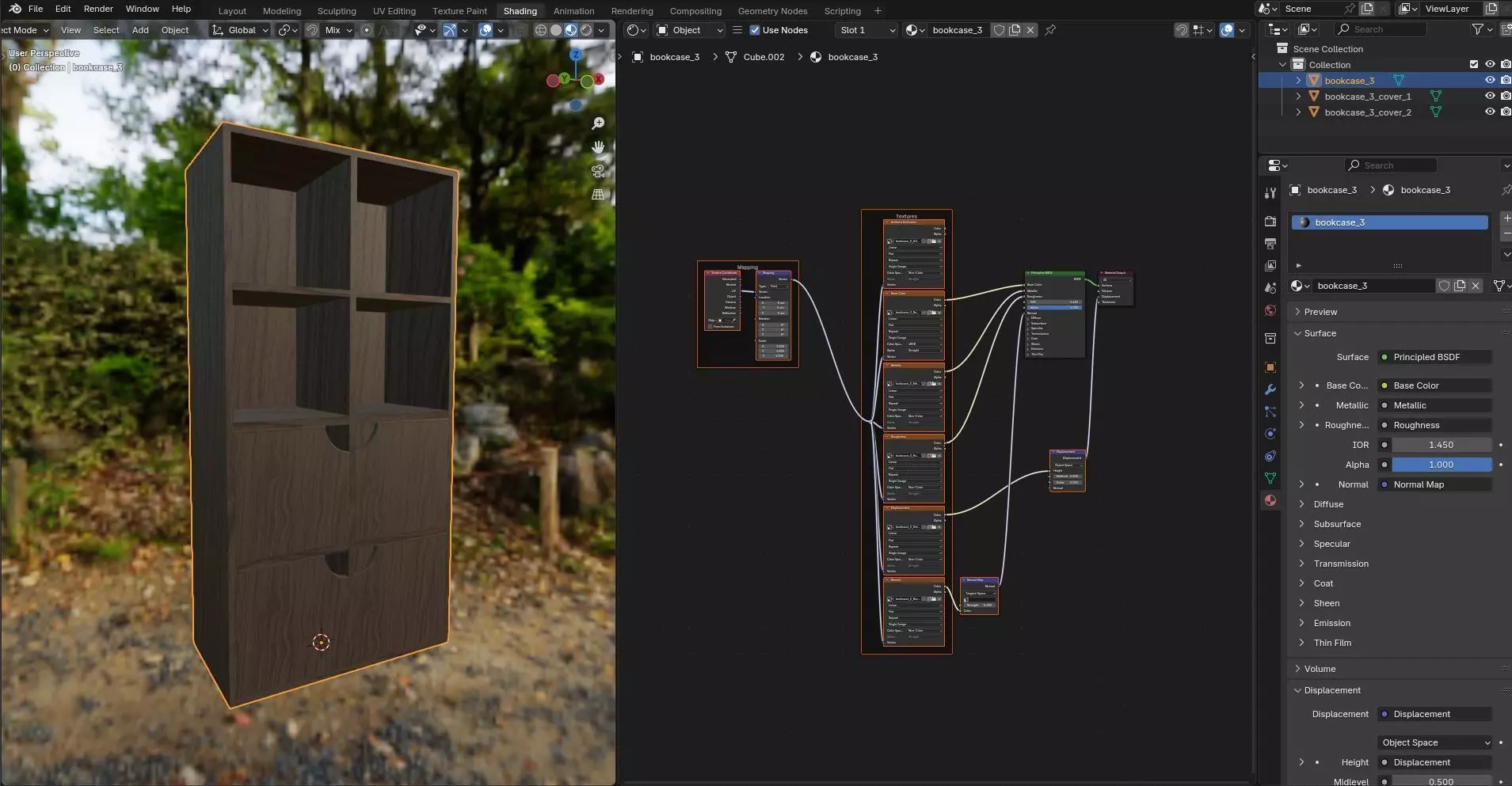The width and height of the screenshot is (1512, 786).
Task: Open the File menu
Action: pyautogui.click(x=36, y=9)
